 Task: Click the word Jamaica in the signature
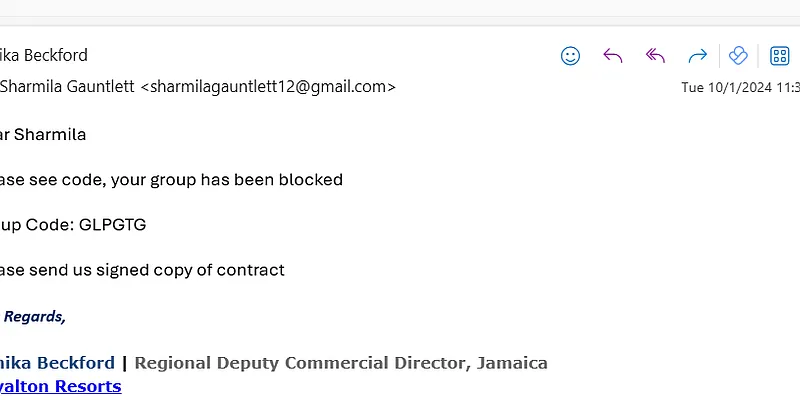tap(510, 362)
